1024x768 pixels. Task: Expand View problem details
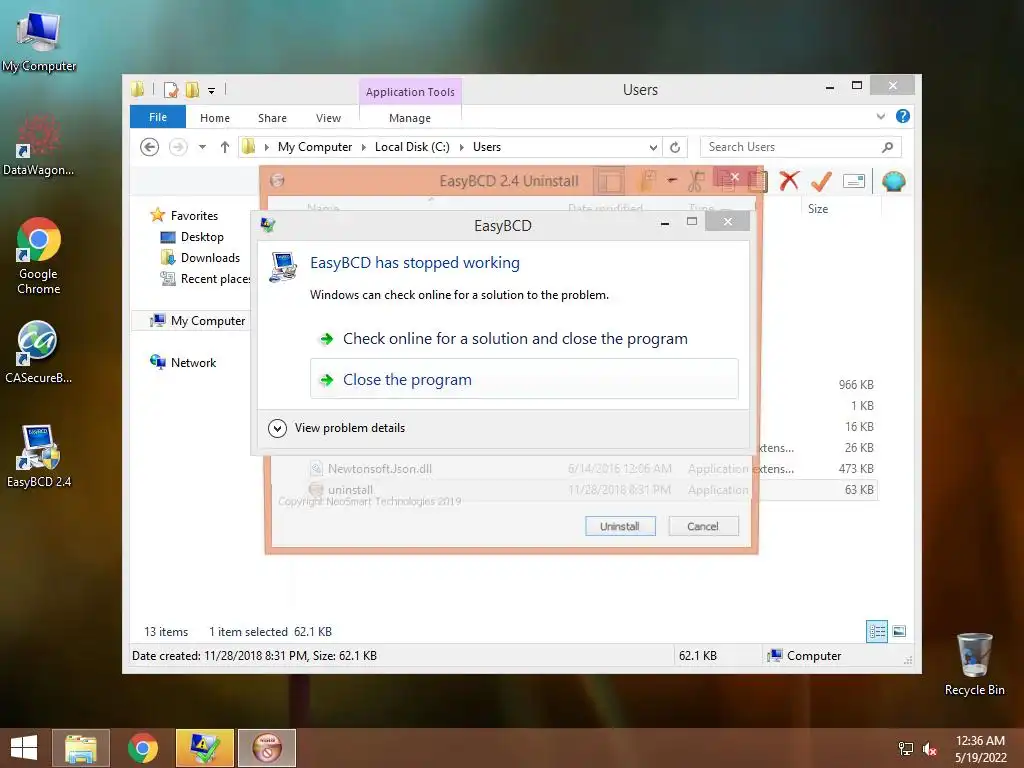[277, 428]
